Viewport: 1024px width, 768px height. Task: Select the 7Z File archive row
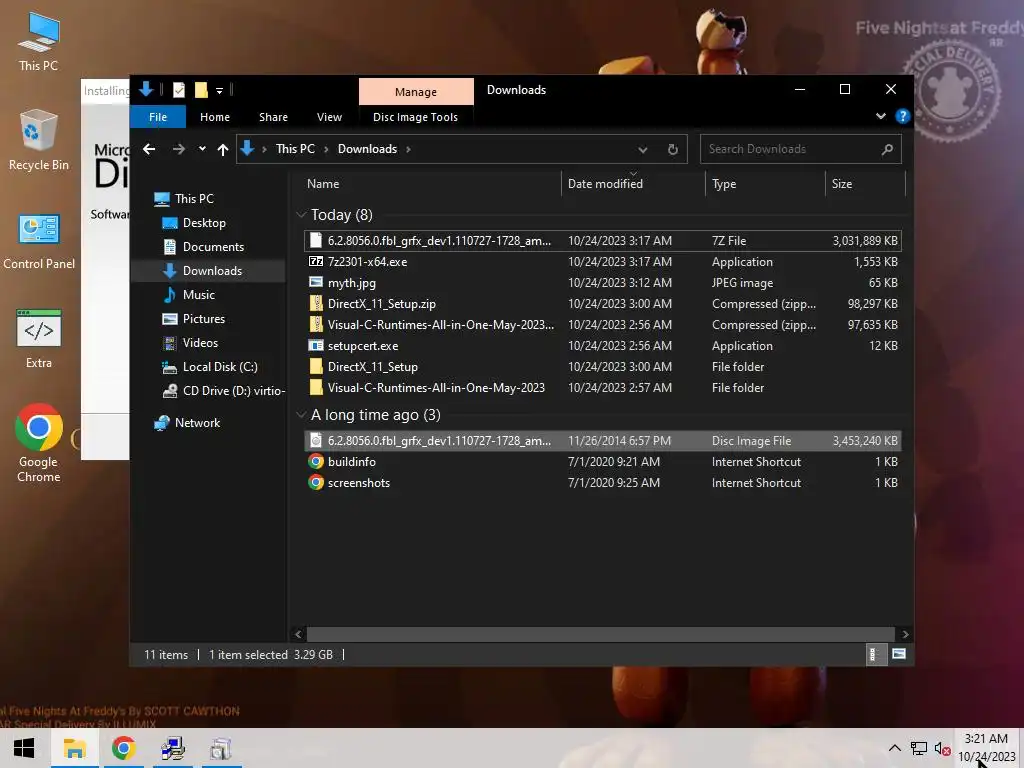602,240
